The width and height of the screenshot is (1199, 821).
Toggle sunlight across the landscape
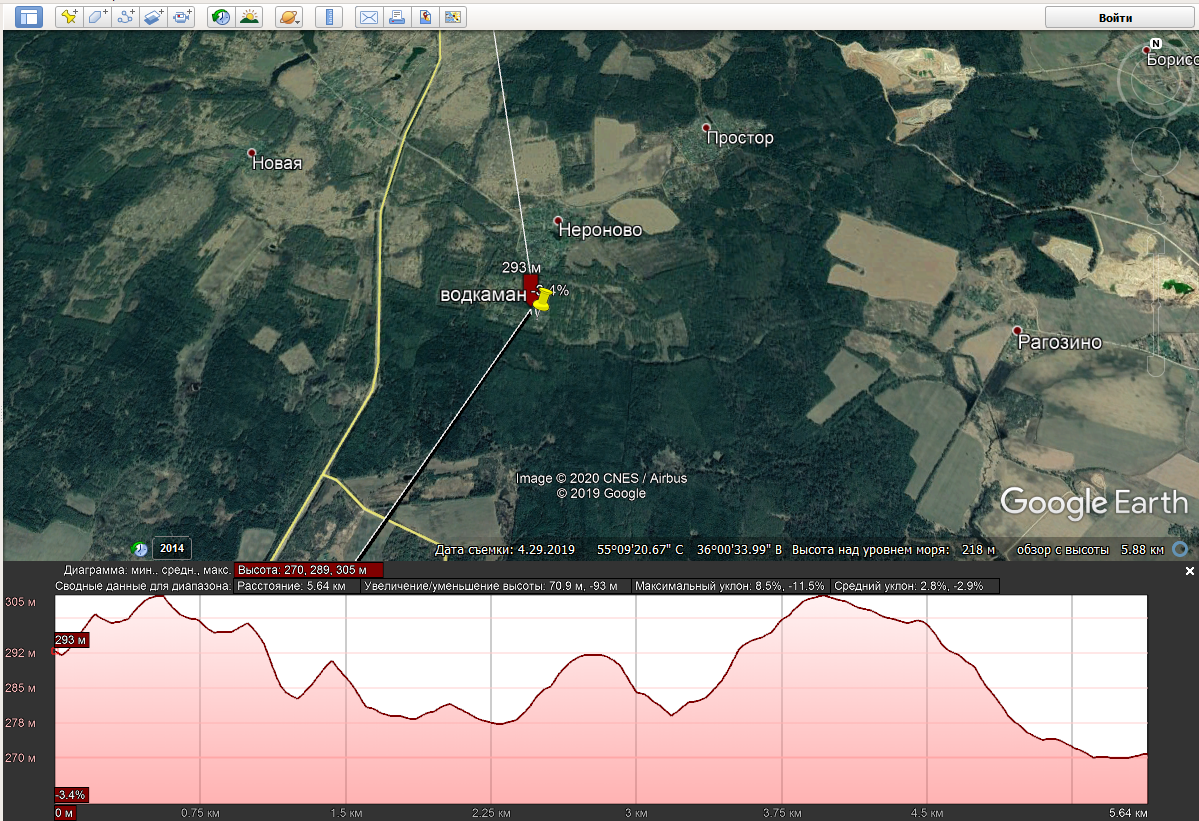249,17
